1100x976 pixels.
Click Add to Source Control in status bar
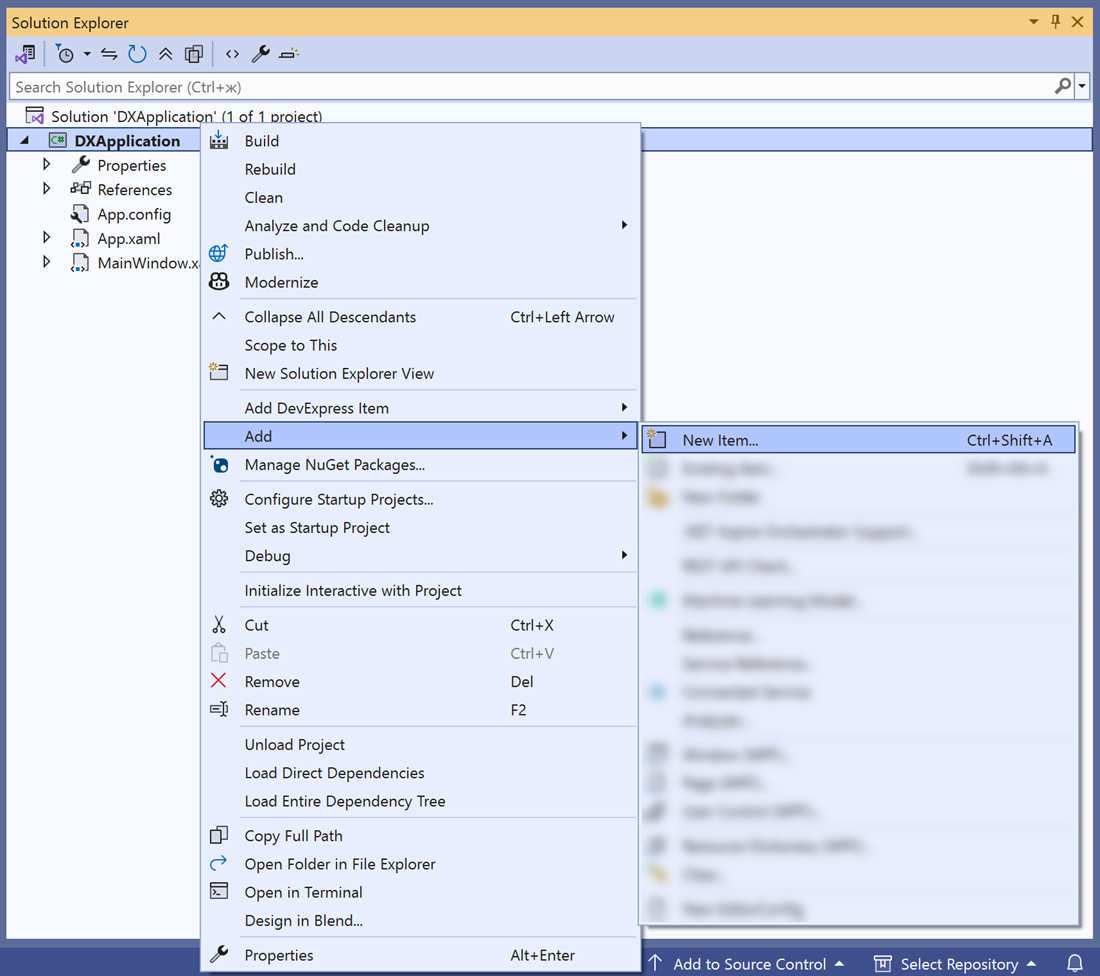pyautogui.click(x=746, y=963)
